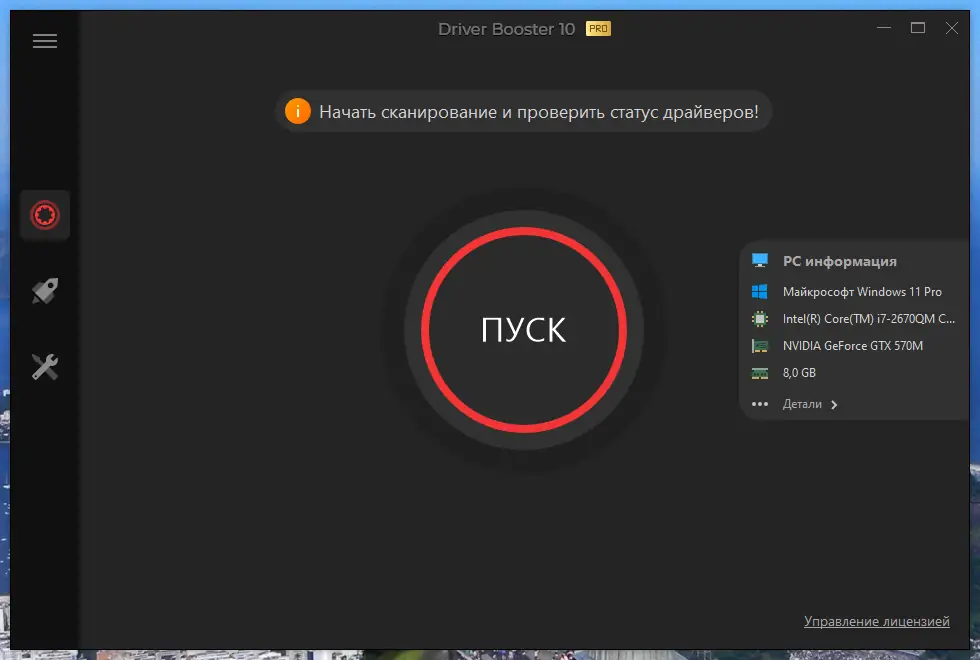Click the orange info icon
The width and height of the screenshot is (980, 660).
pos(298,111)
